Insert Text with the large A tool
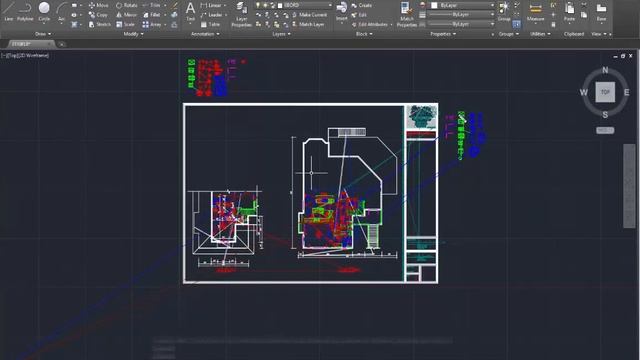This screenshot has width=640, height=360. (x=190, y=11)
